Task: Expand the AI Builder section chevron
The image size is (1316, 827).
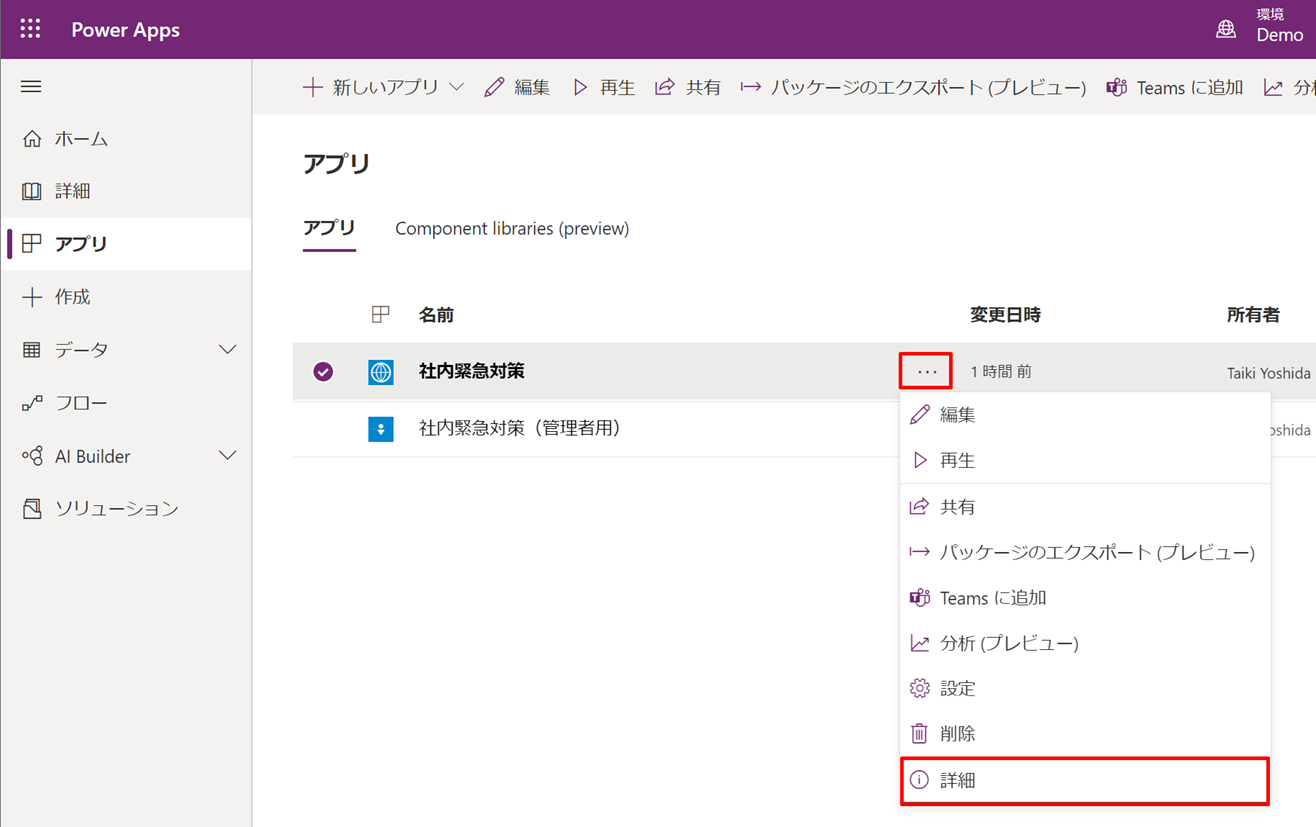Action: (x=228, y=456)
